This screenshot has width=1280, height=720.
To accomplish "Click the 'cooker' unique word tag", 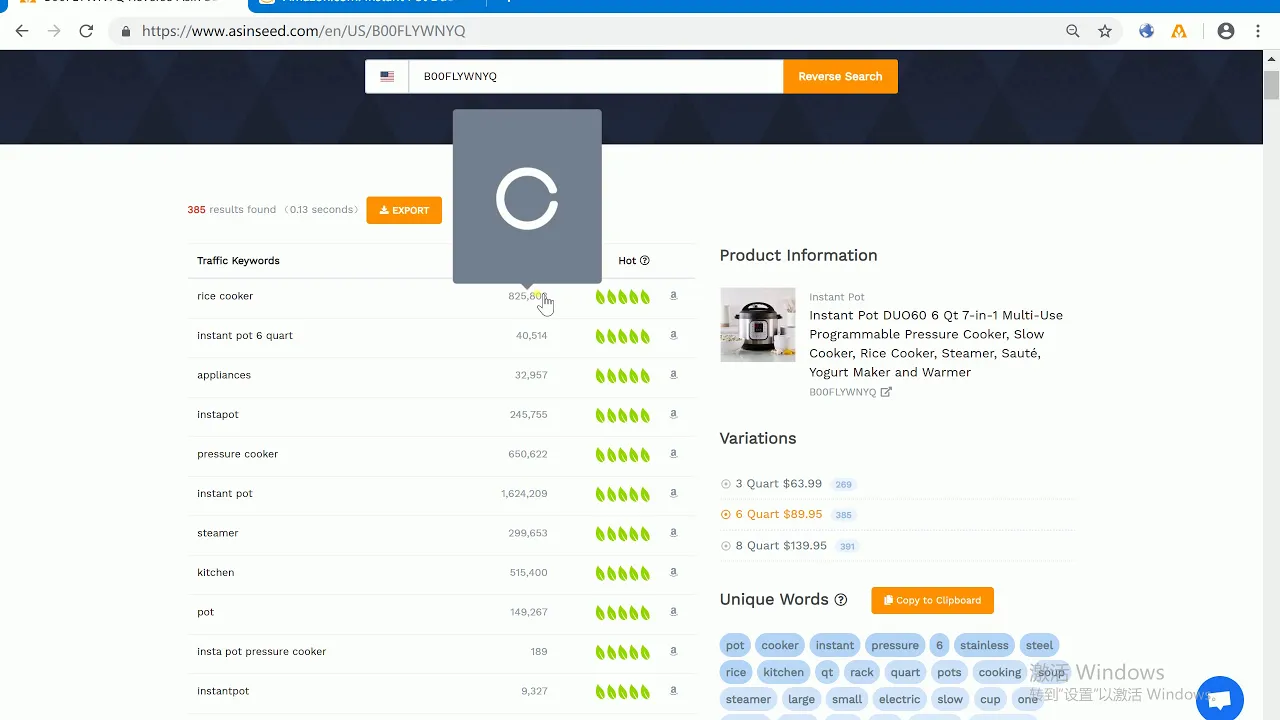I will coord(780,645).
